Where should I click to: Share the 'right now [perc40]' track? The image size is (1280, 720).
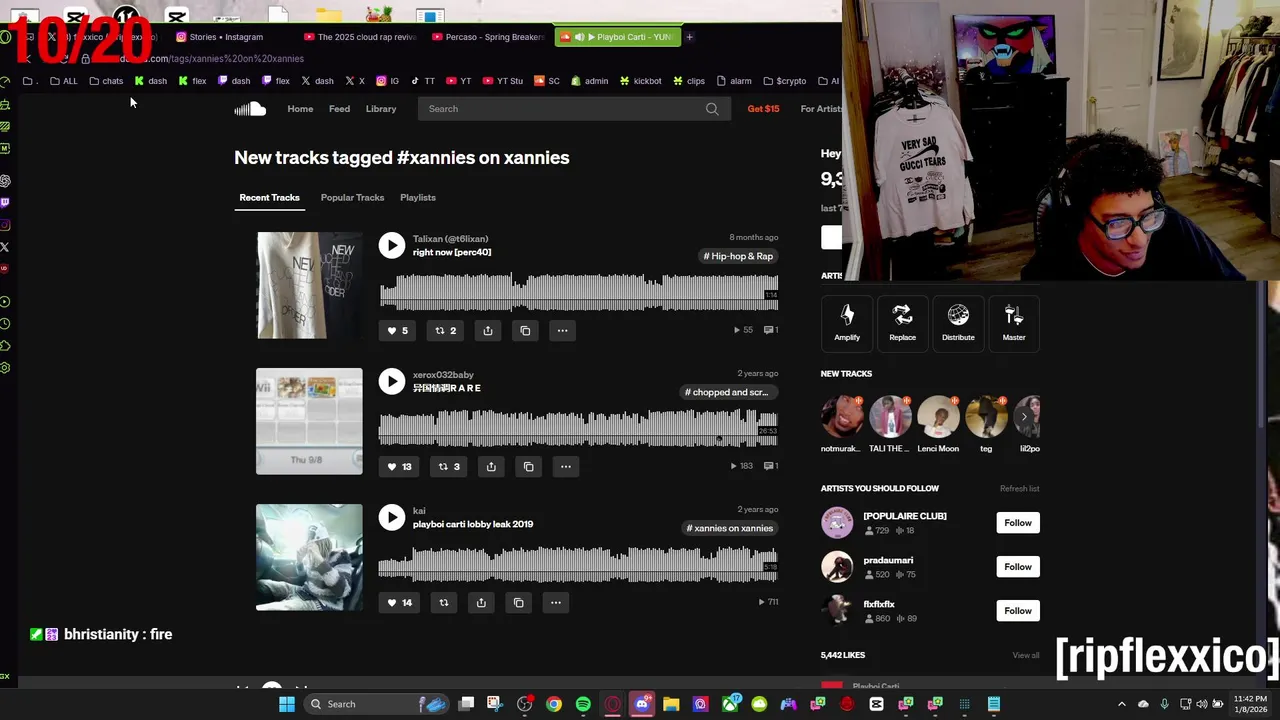(488, 330)
